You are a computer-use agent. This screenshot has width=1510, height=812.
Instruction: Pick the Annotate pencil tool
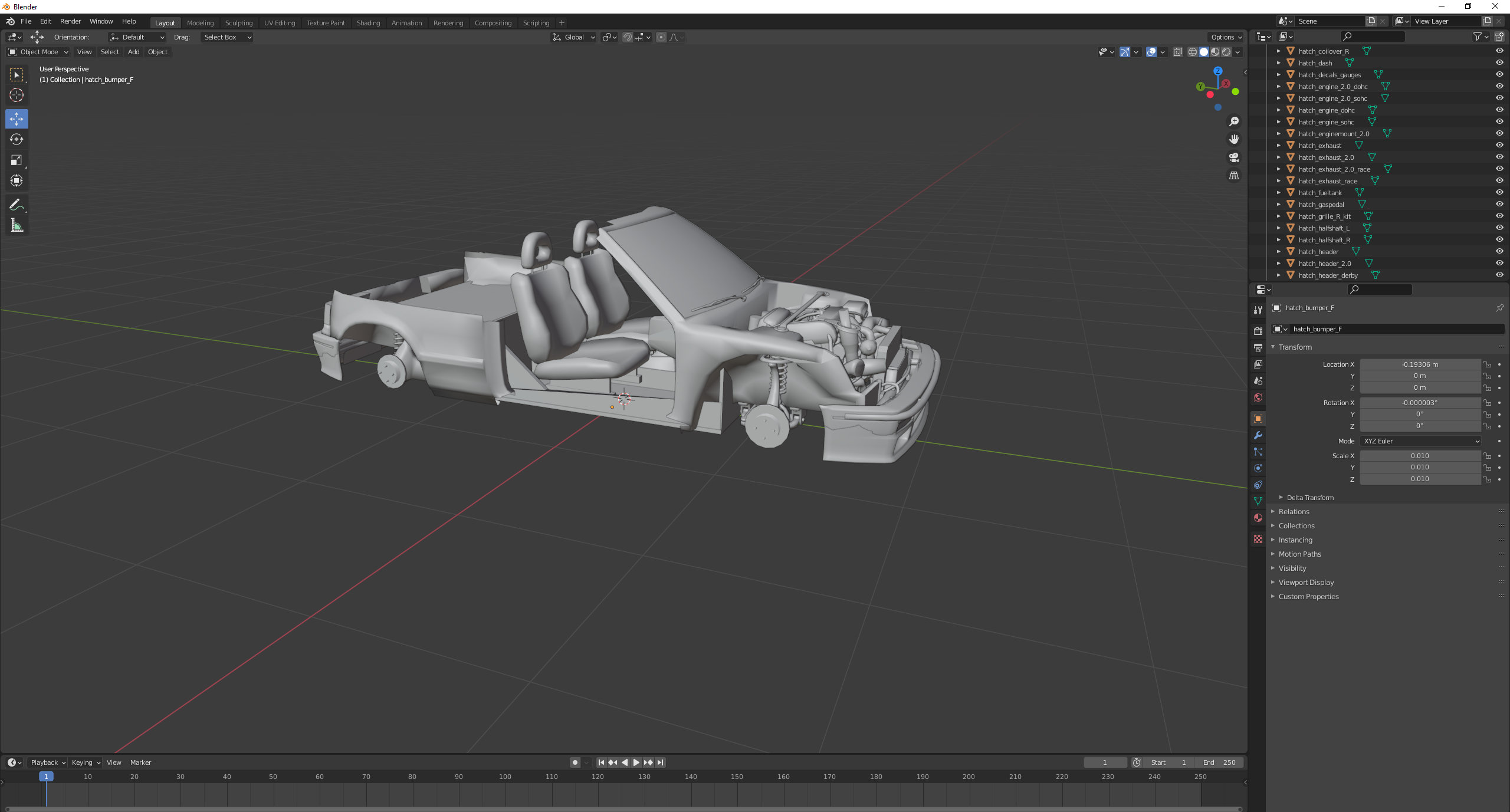17,205
